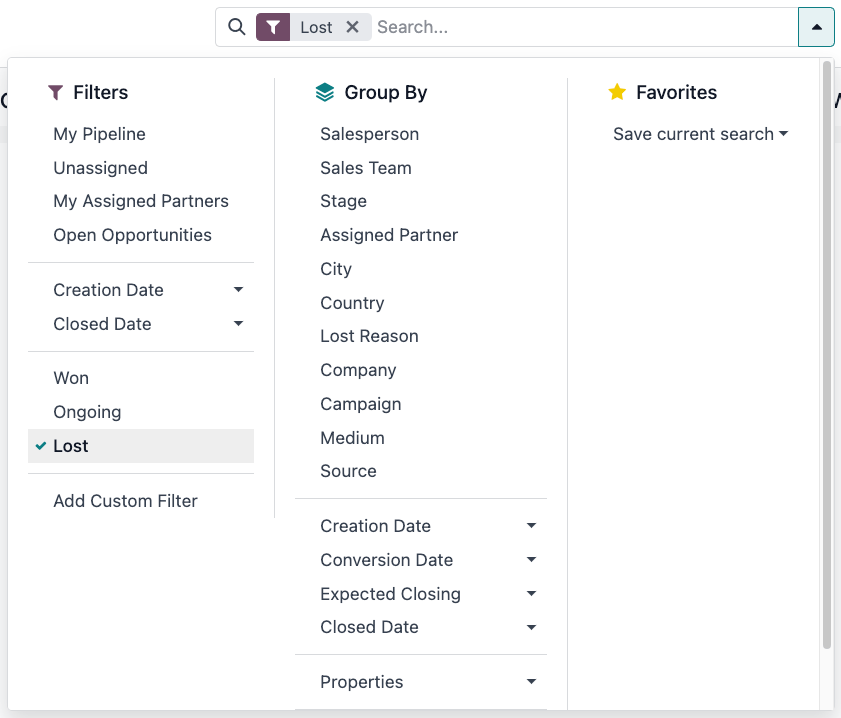Enable the Ongoing filter

87,411
